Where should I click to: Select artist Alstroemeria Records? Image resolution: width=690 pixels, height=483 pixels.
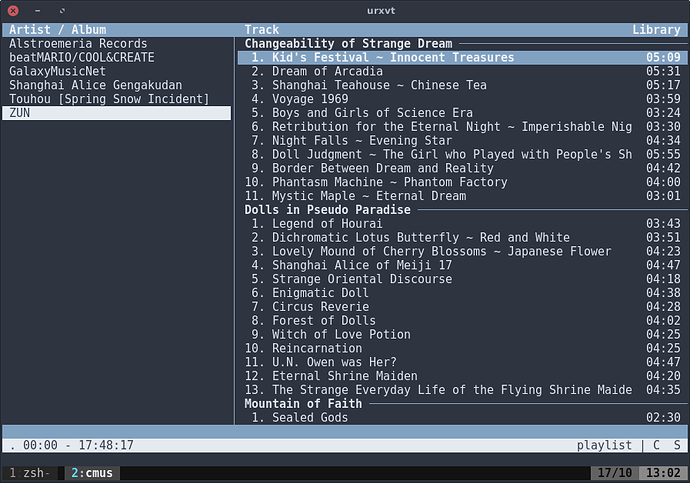click(x=117, y=44)
